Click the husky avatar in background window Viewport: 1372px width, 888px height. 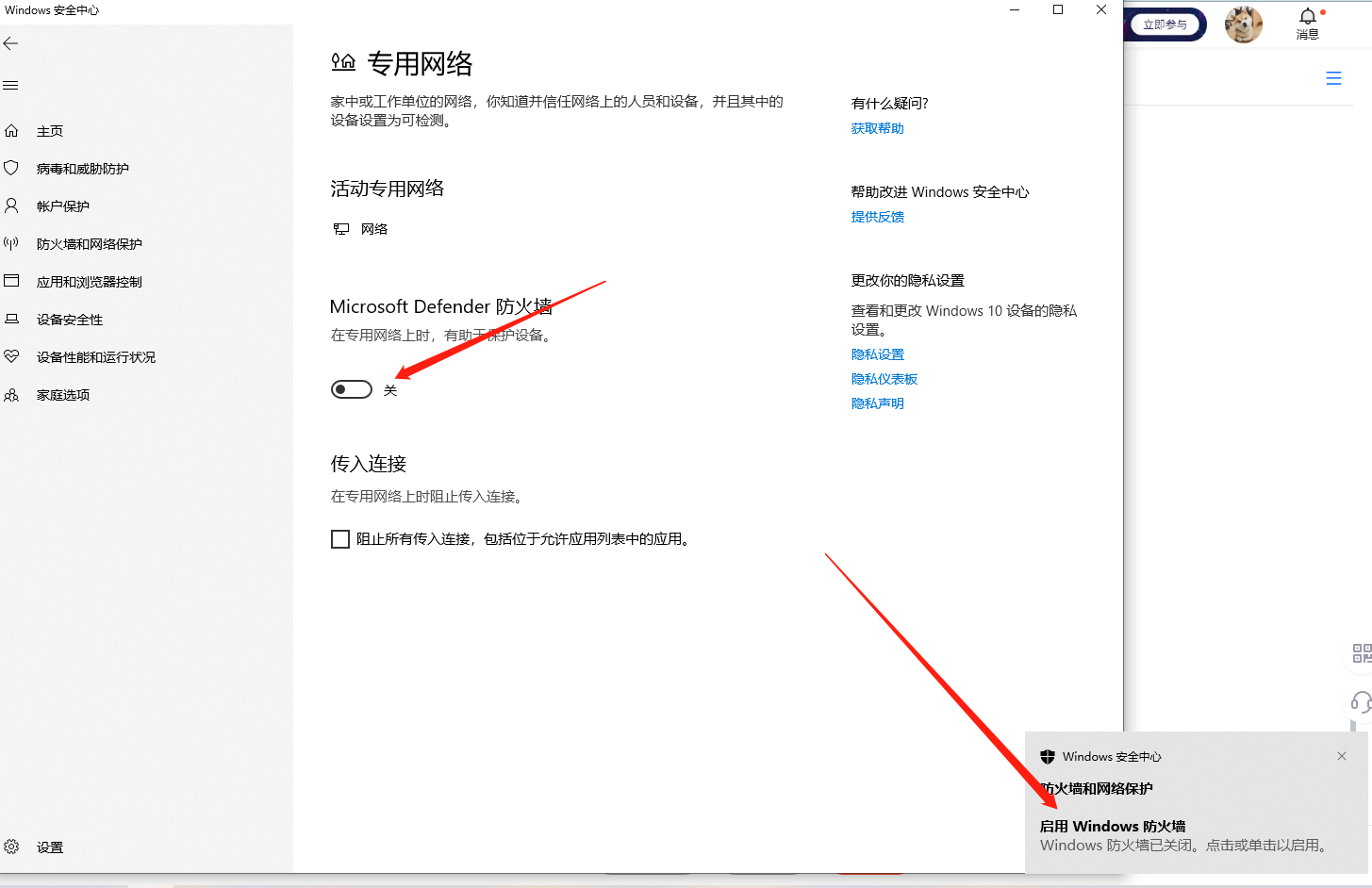pos(1244,25)
